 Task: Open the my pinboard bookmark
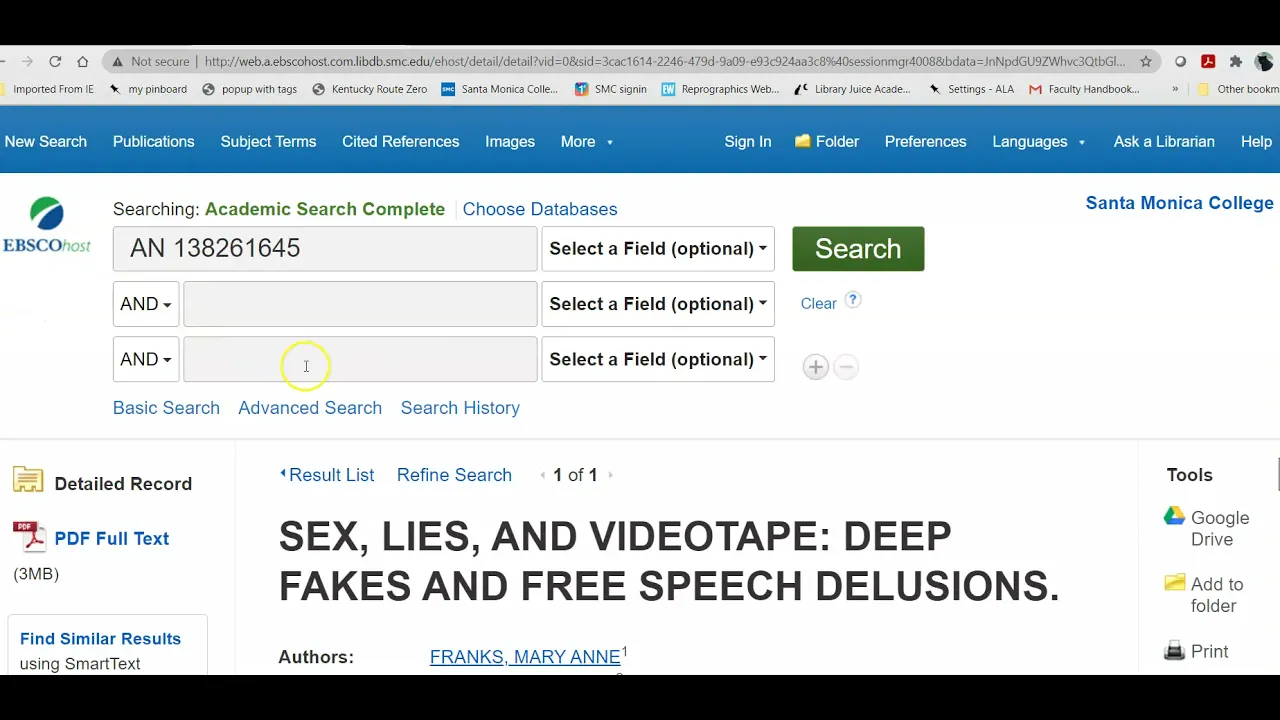(x=148, y=89)
